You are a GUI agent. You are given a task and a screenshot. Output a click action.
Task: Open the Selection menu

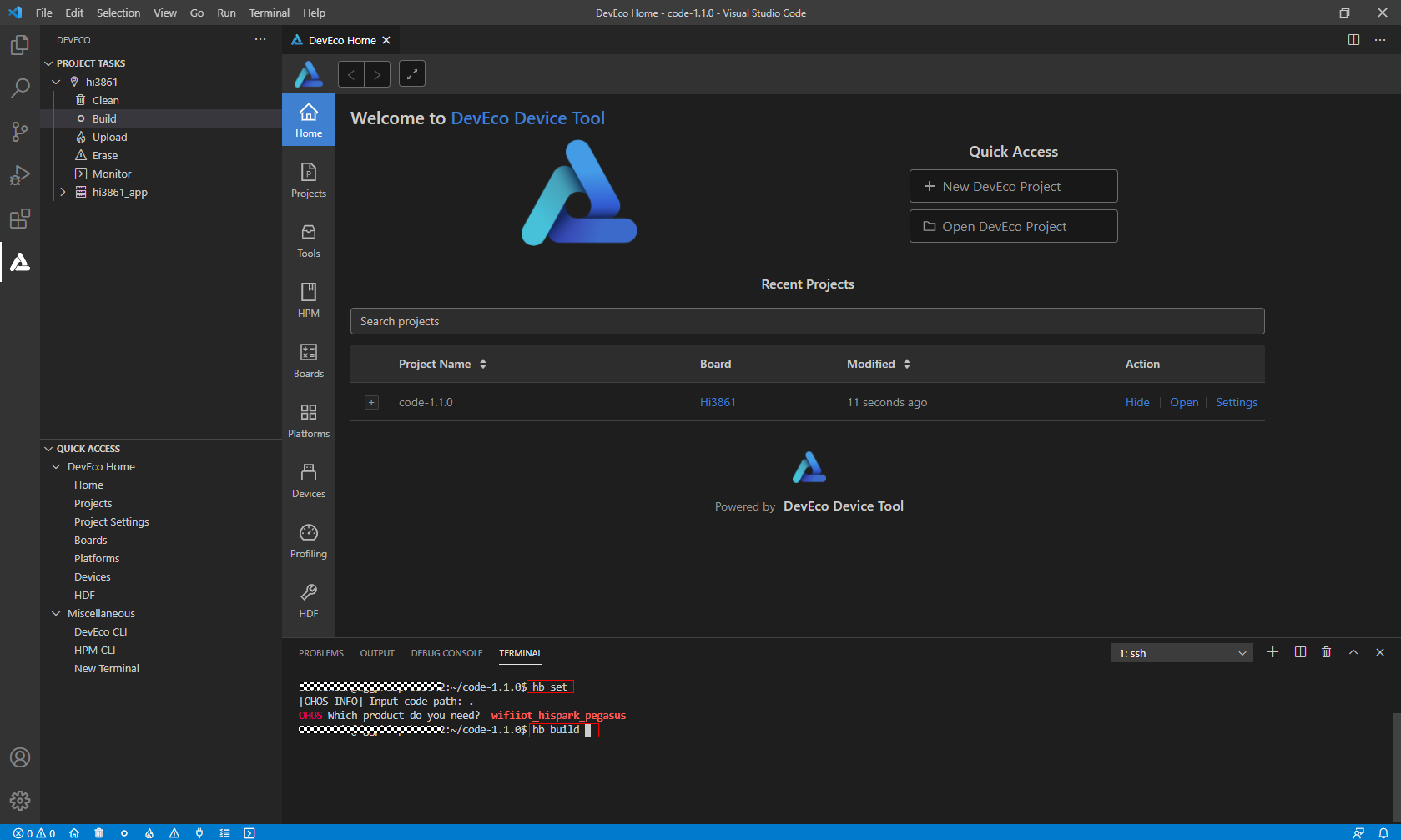click(x=118, y=13)
